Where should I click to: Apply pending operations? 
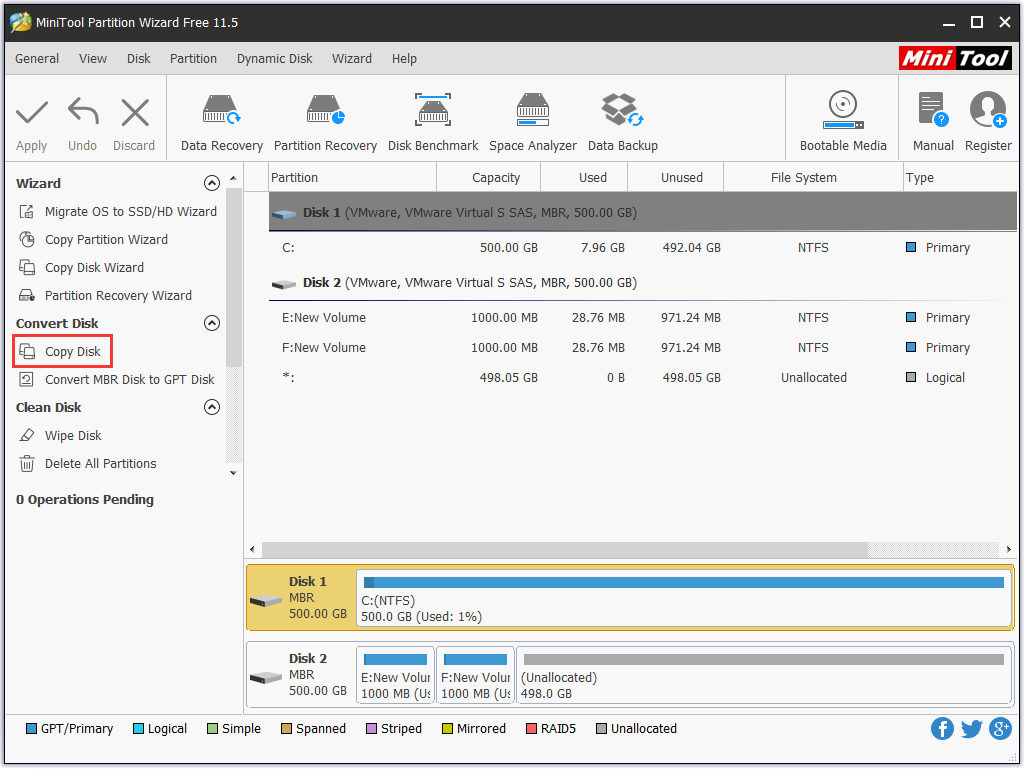(x=31, y=118)
